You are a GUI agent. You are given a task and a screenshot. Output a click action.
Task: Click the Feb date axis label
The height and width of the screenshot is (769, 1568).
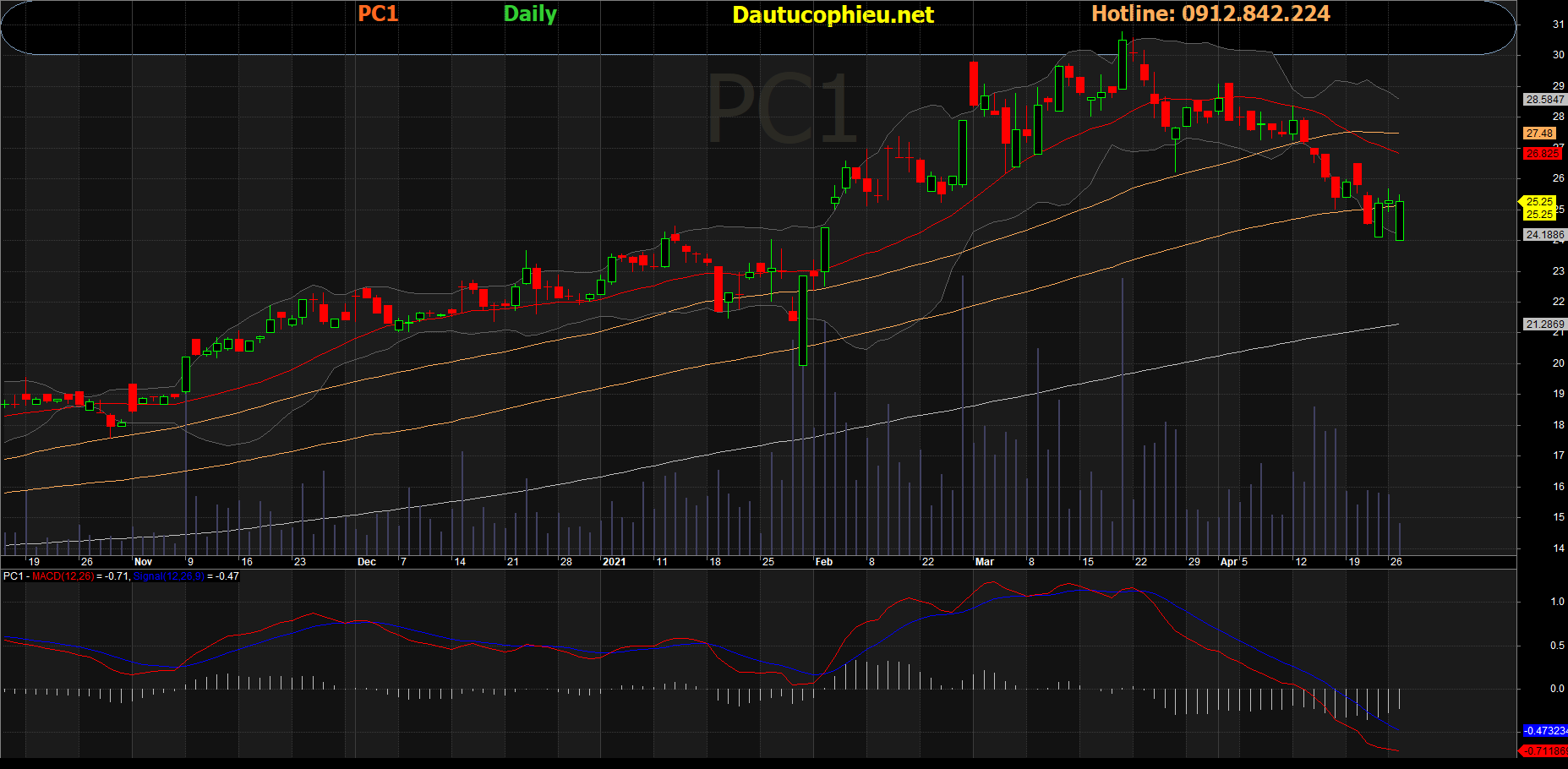(823, 562)
